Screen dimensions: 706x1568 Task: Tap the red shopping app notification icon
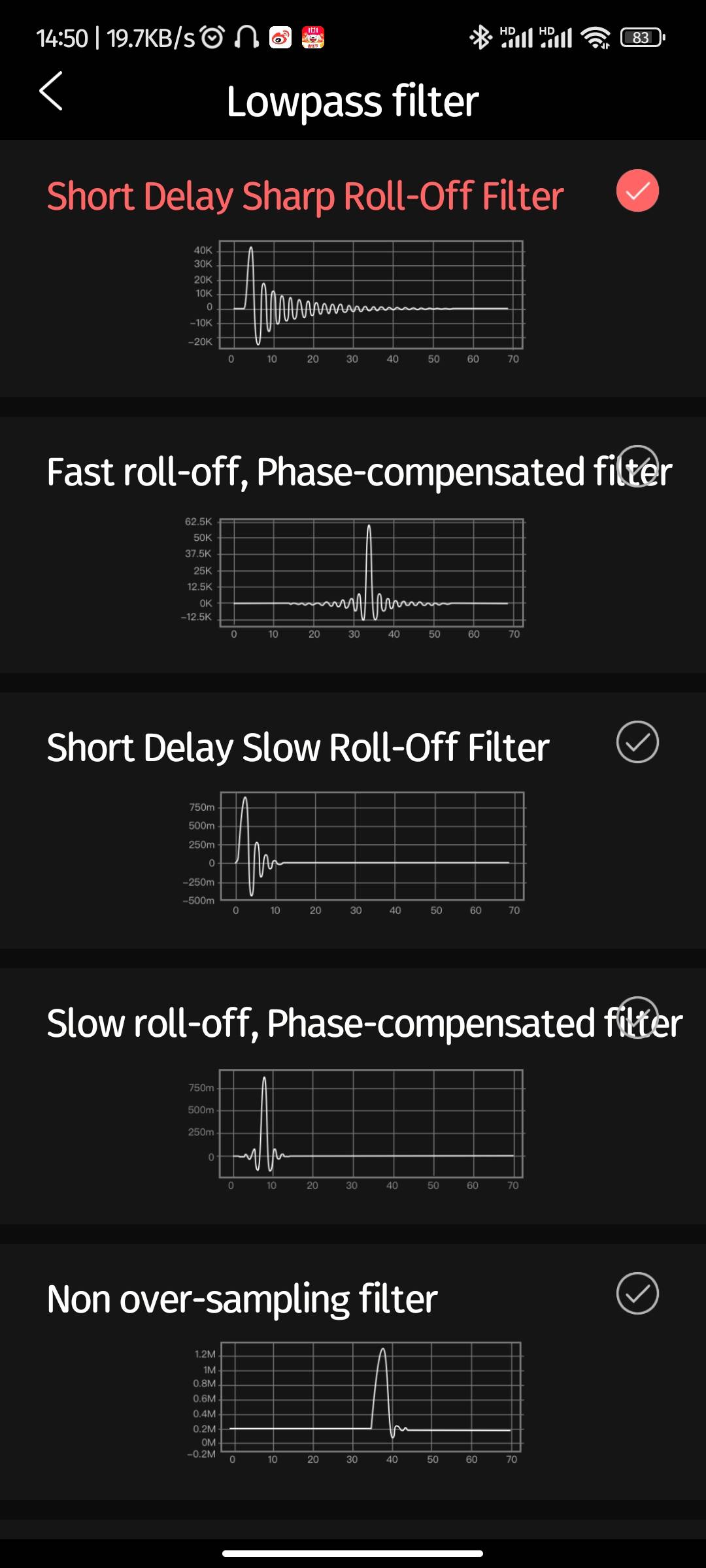(313, 38)
